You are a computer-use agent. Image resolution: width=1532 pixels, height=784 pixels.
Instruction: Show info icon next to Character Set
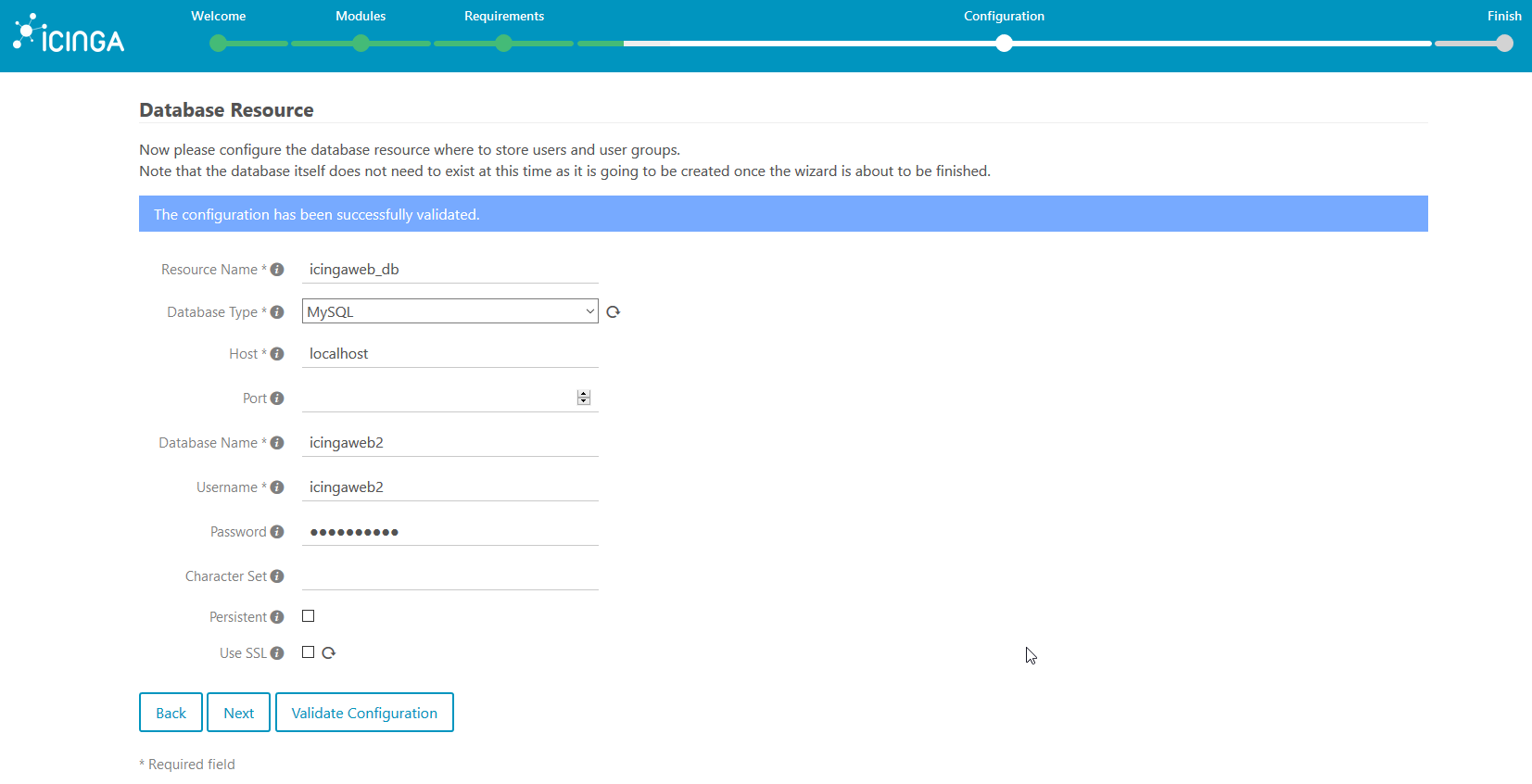coord(277,576)
